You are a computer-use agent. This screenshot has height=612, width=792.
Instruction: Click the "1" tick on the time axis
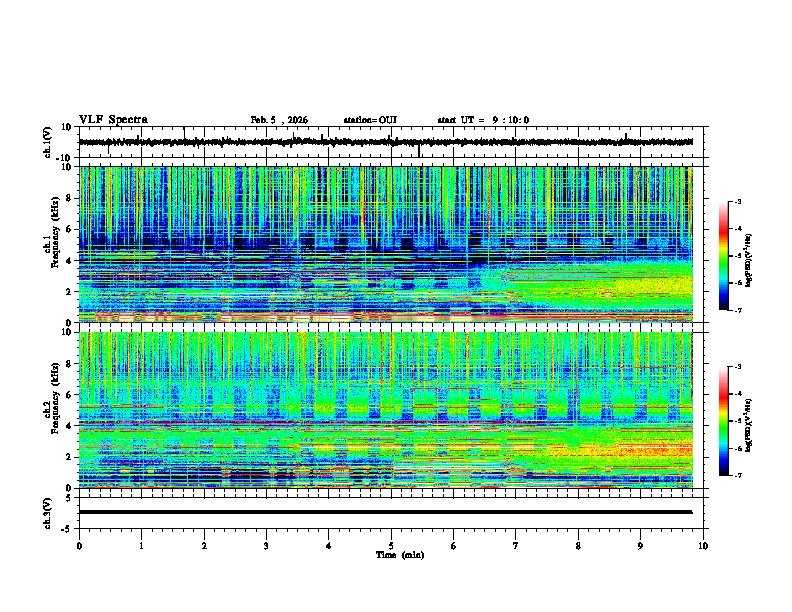click(x=141, y=546)
